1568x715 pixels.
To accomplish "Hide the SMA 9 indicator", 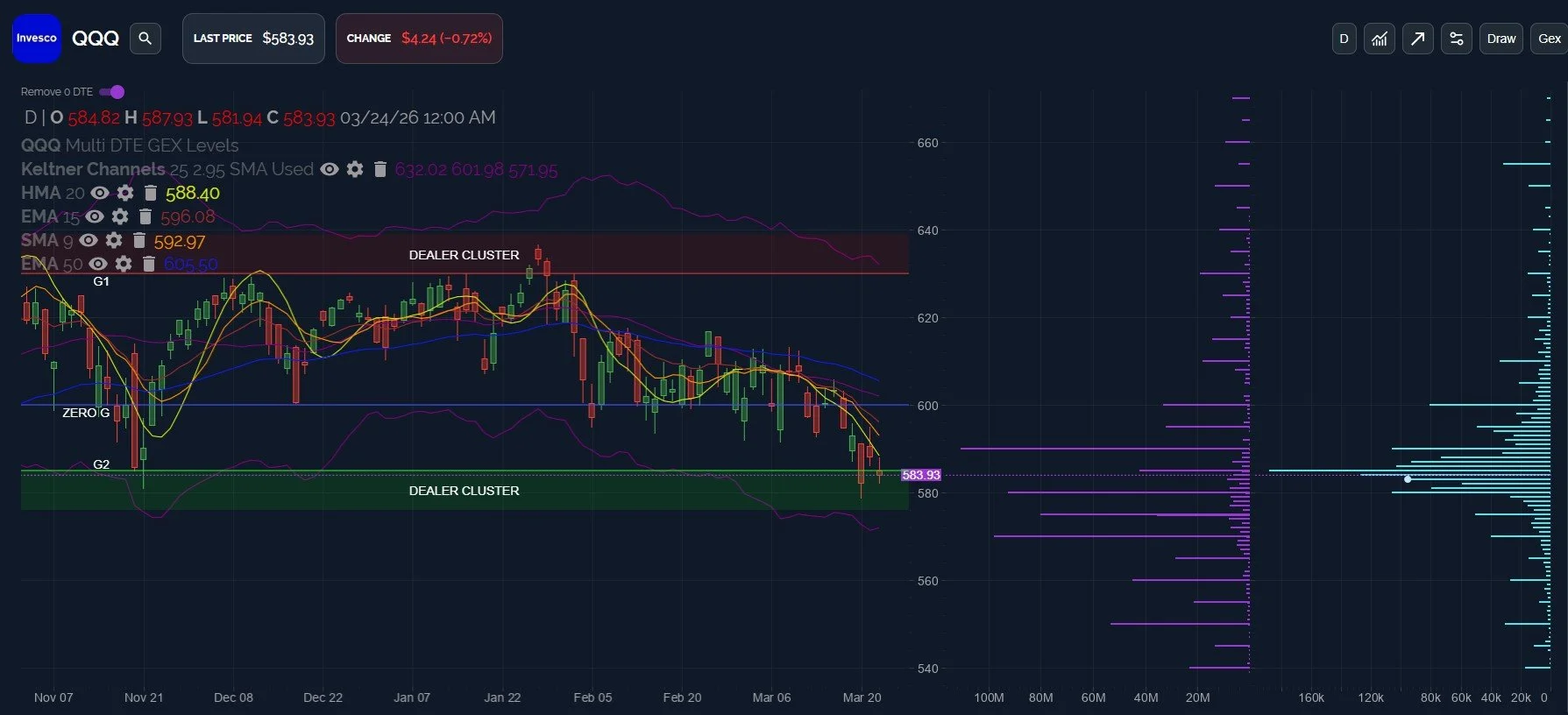I will point(89,240).
